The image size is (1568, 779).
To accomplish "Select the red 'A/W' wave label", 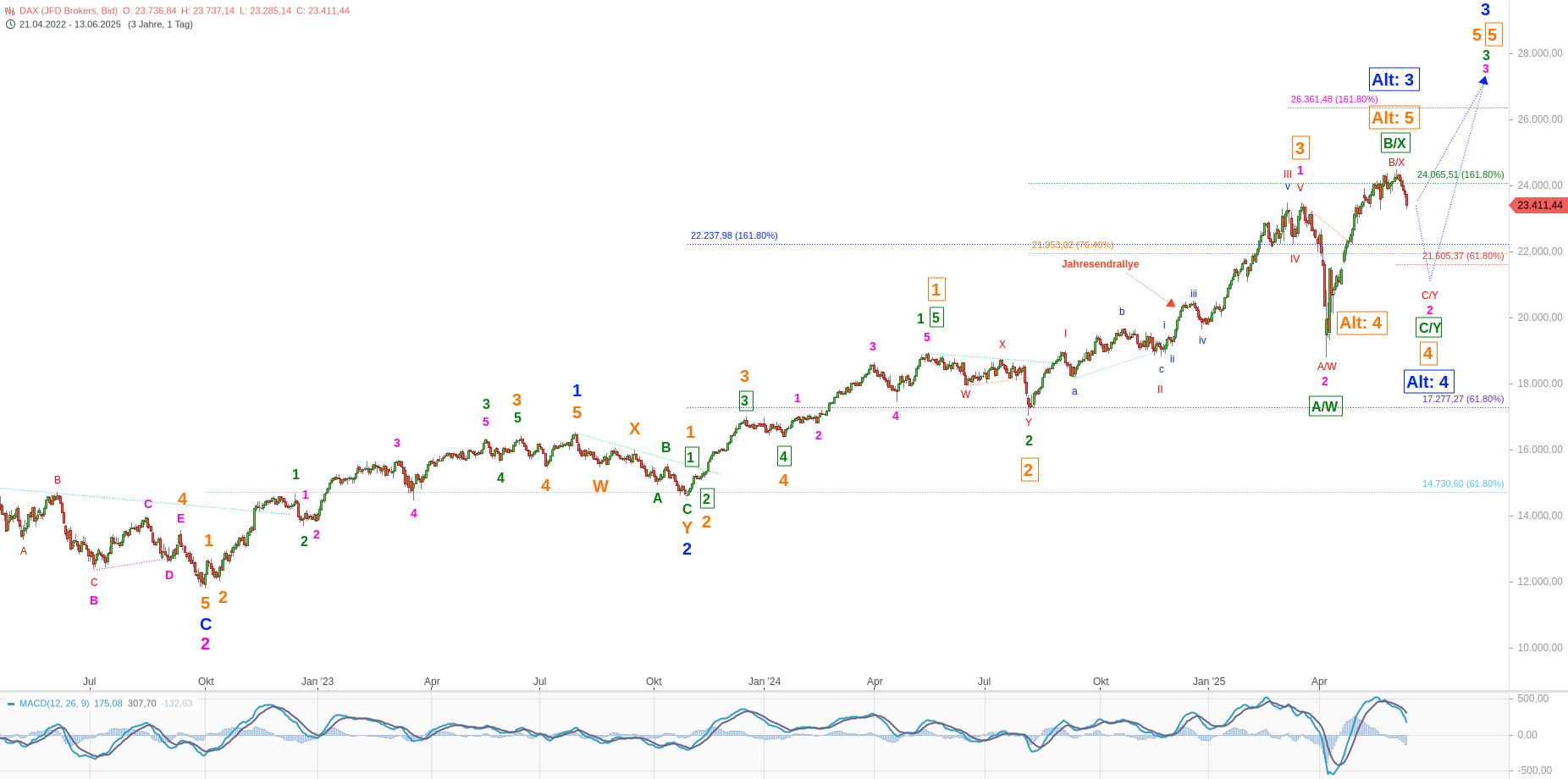I will (x=1327, y=367).
